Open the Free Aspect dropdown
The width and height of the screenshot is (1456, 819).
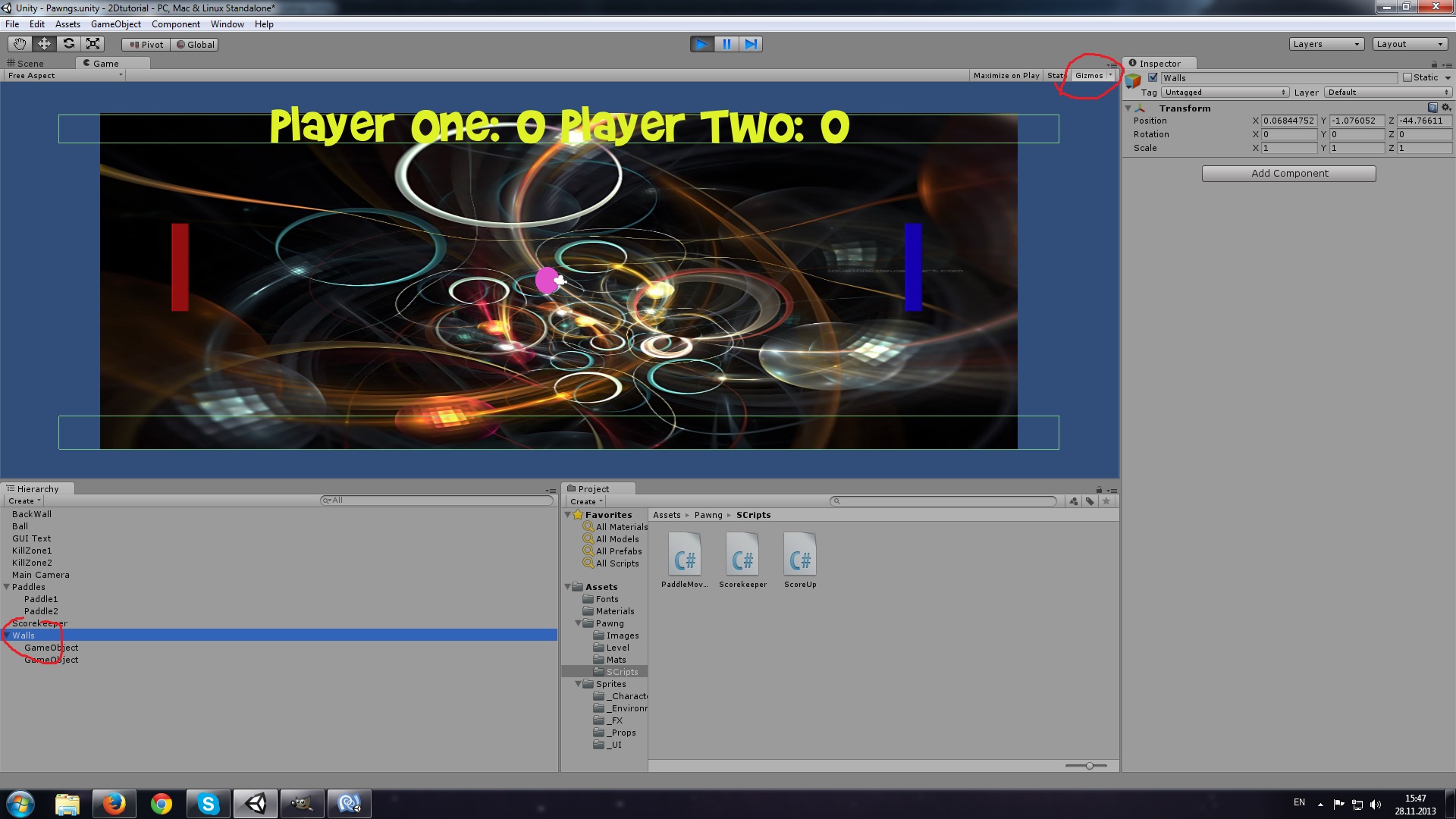click(64, 75)
